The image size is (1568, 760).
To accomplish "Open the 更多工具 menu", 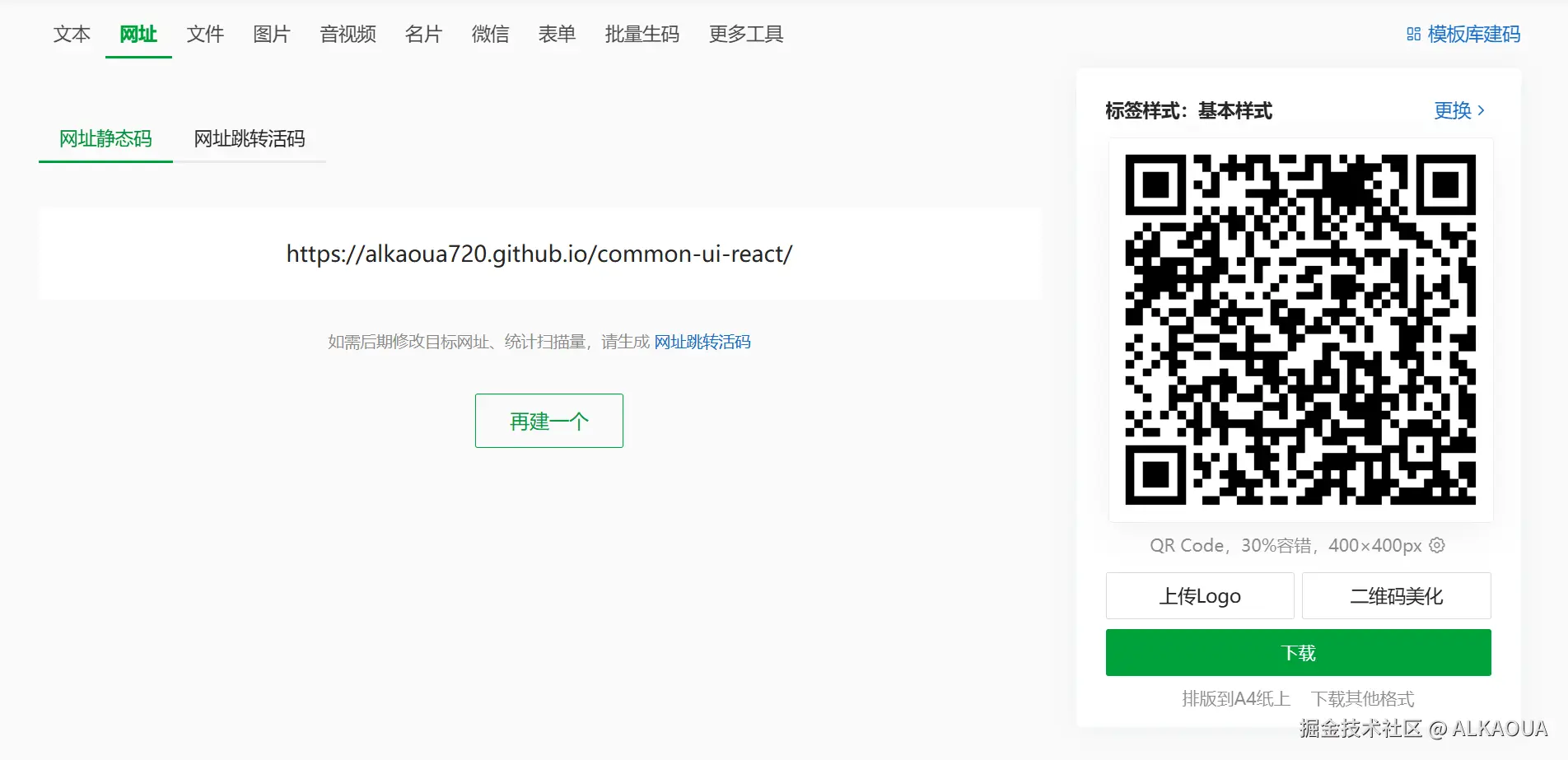I will coord(746,34).
